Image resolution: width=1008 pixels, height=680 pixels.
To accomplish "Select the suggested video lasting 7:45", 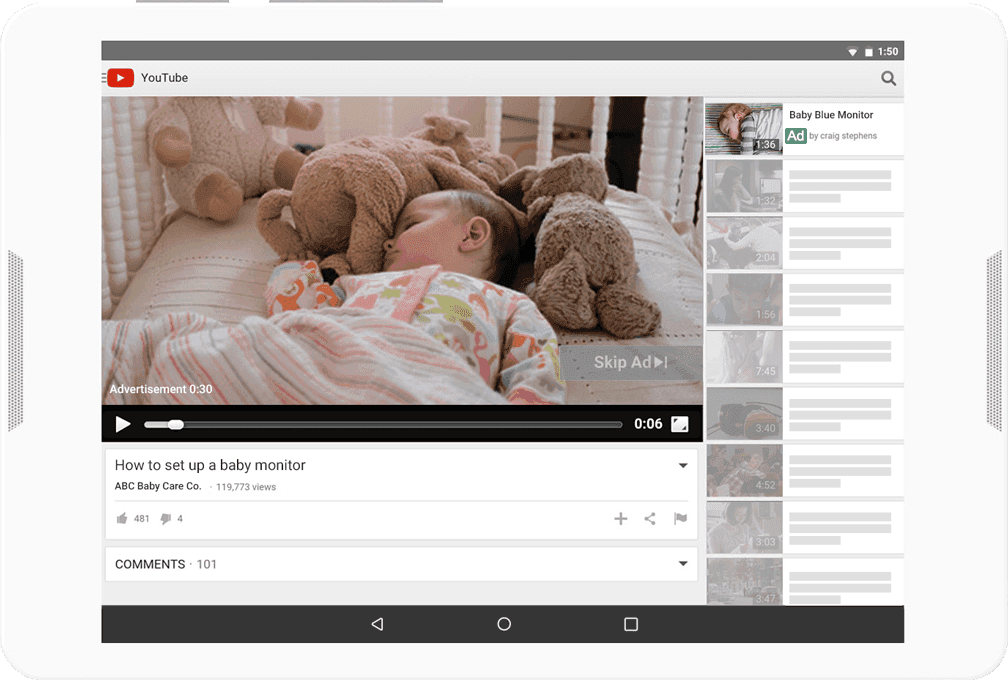I will click(x=744, y=356).
